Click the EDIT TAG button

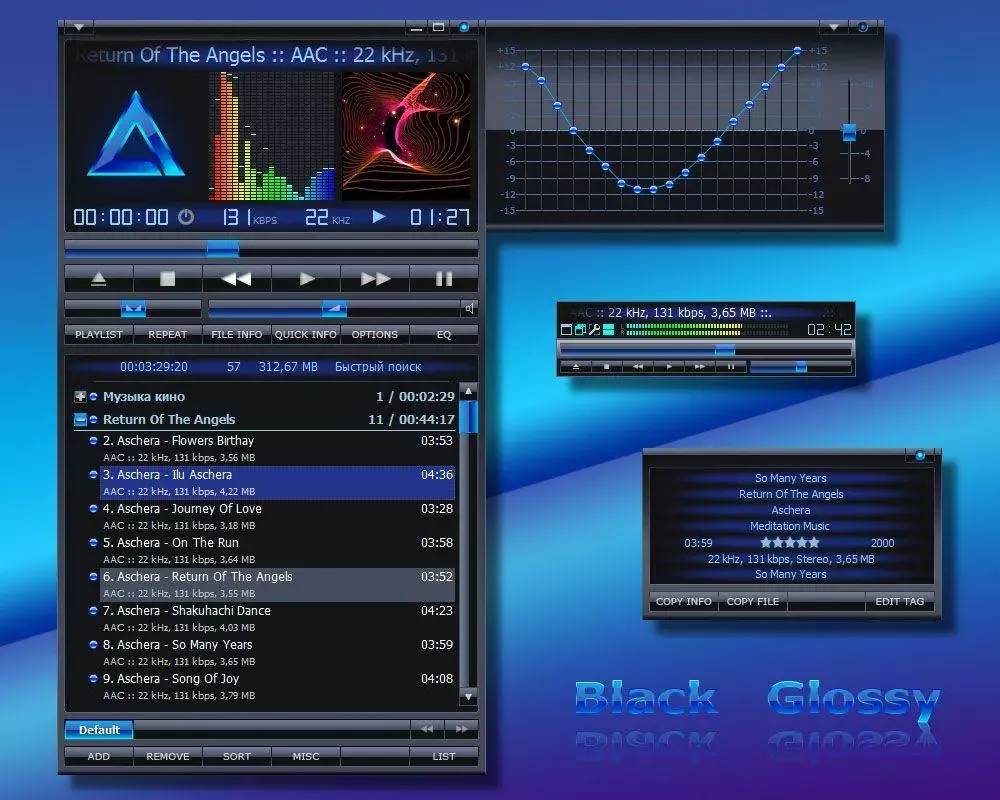click(x=900, y=602)
